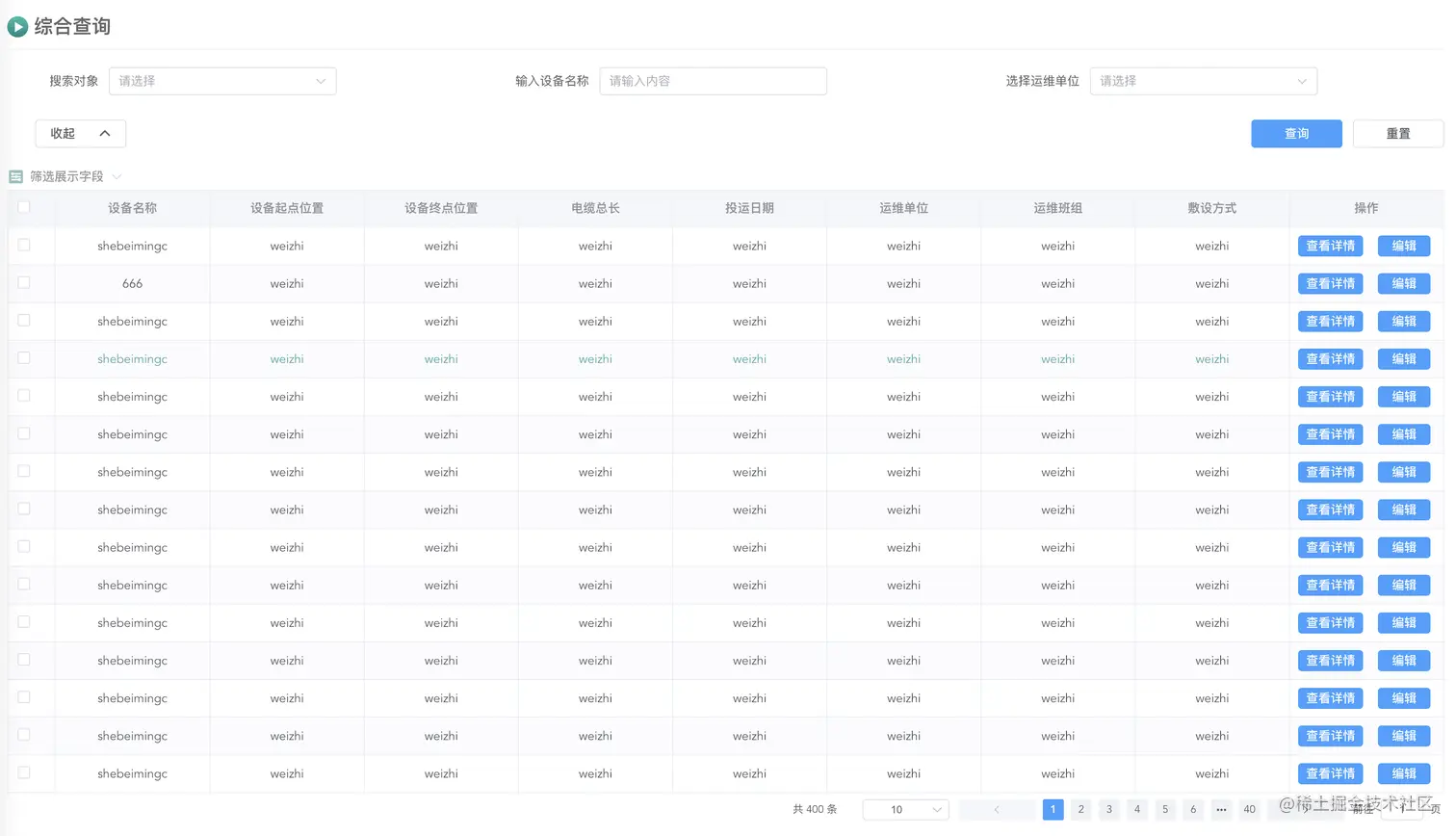Screen dimensions: 1456x836
Task: View details of the green highlighted row
Action: [1330, 358]
